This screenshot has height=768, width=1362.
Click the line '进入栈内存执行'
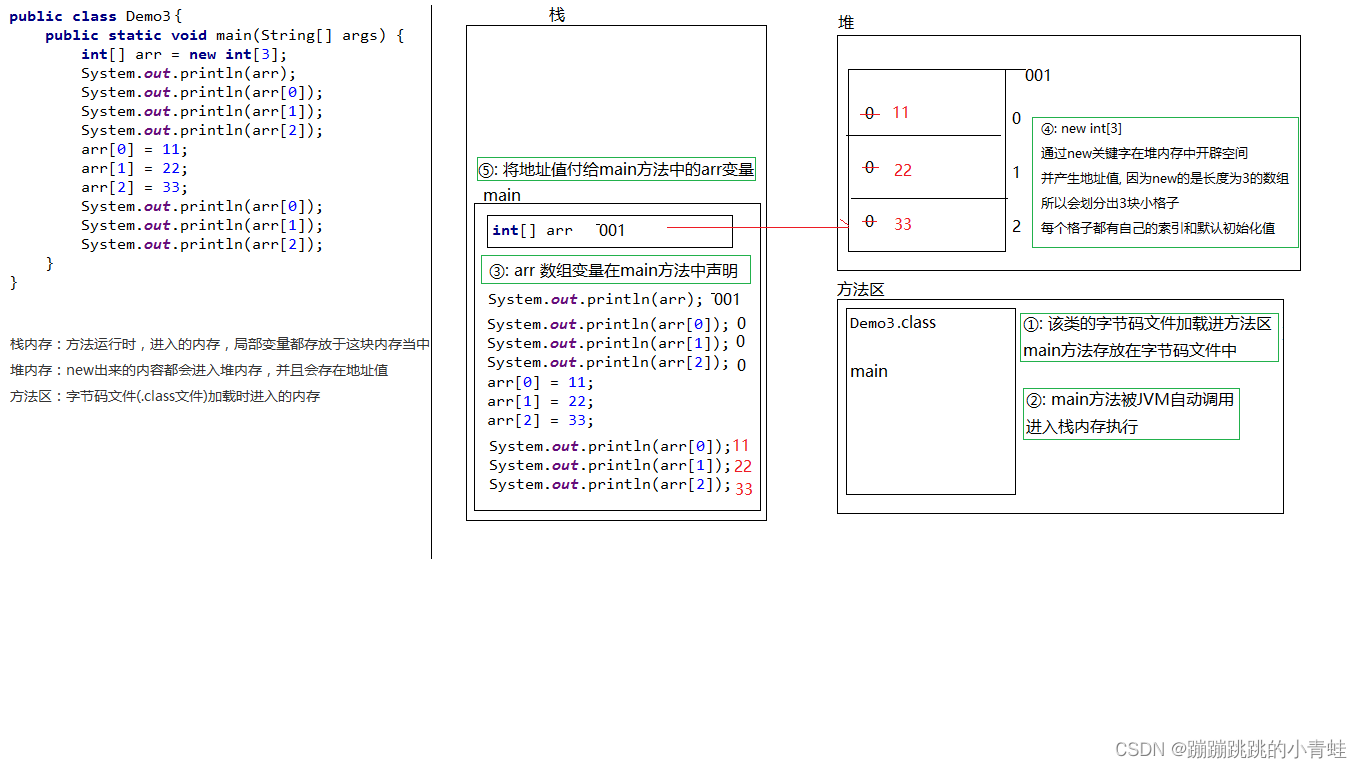point(1081,426)
